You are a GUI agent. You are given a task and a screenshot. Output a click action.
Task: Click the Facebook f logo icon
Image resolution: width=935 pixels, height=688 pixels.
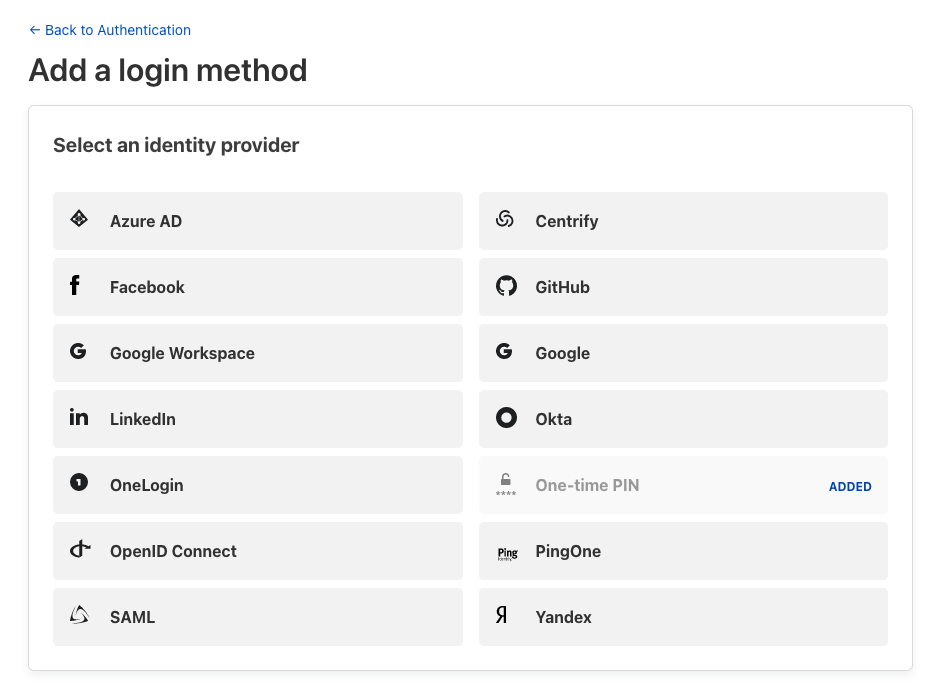pyautogui.click(x=75, y=286)
